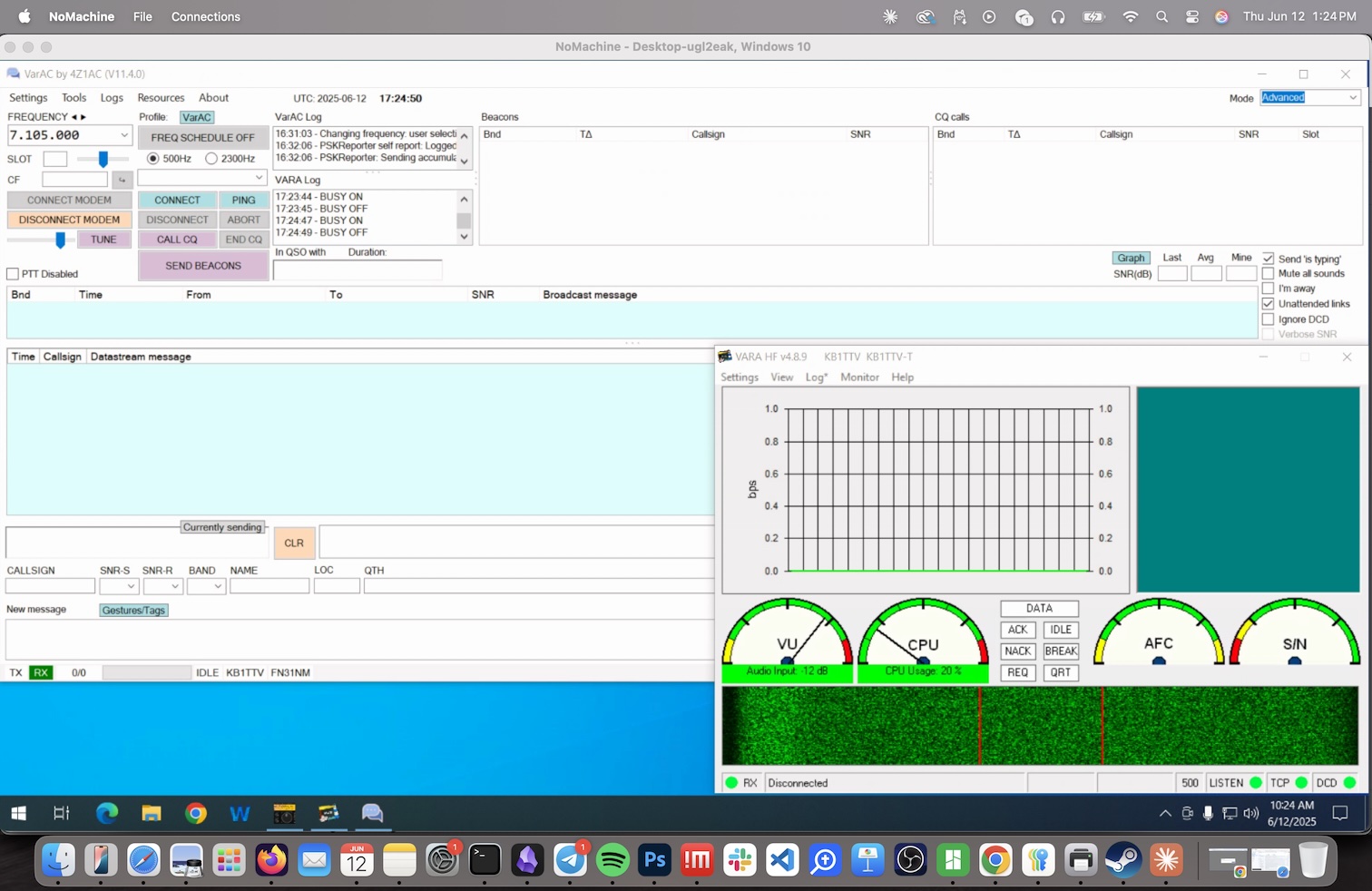This screenshot has width=1372, height=891.
Task: Select the 2300Hz bandwidth radio button
Action: pyautogui.click(x=211, y=159)
